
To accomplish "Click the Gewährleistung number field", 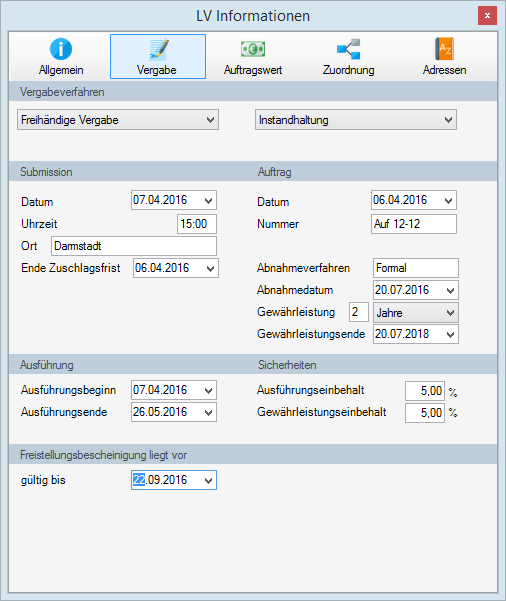I will click(359, 312).
